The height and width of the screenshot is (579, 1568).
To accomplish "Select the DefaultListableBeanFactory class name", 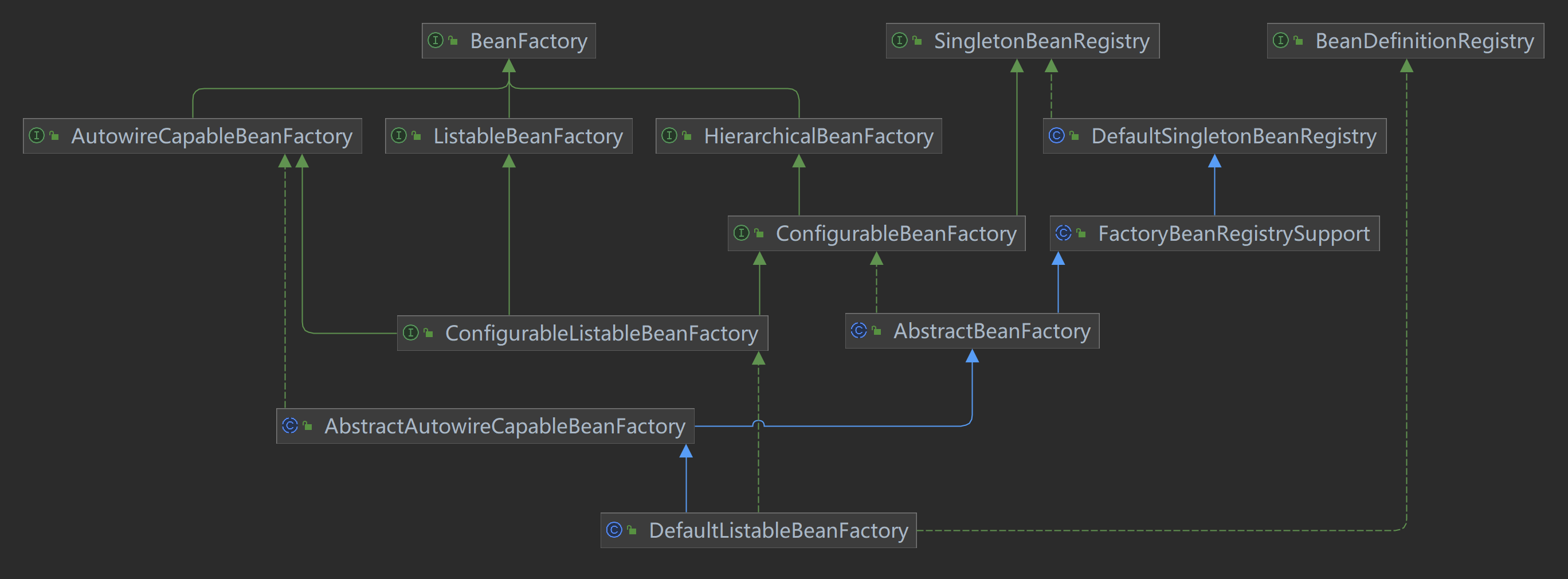I will click(778, 531).
